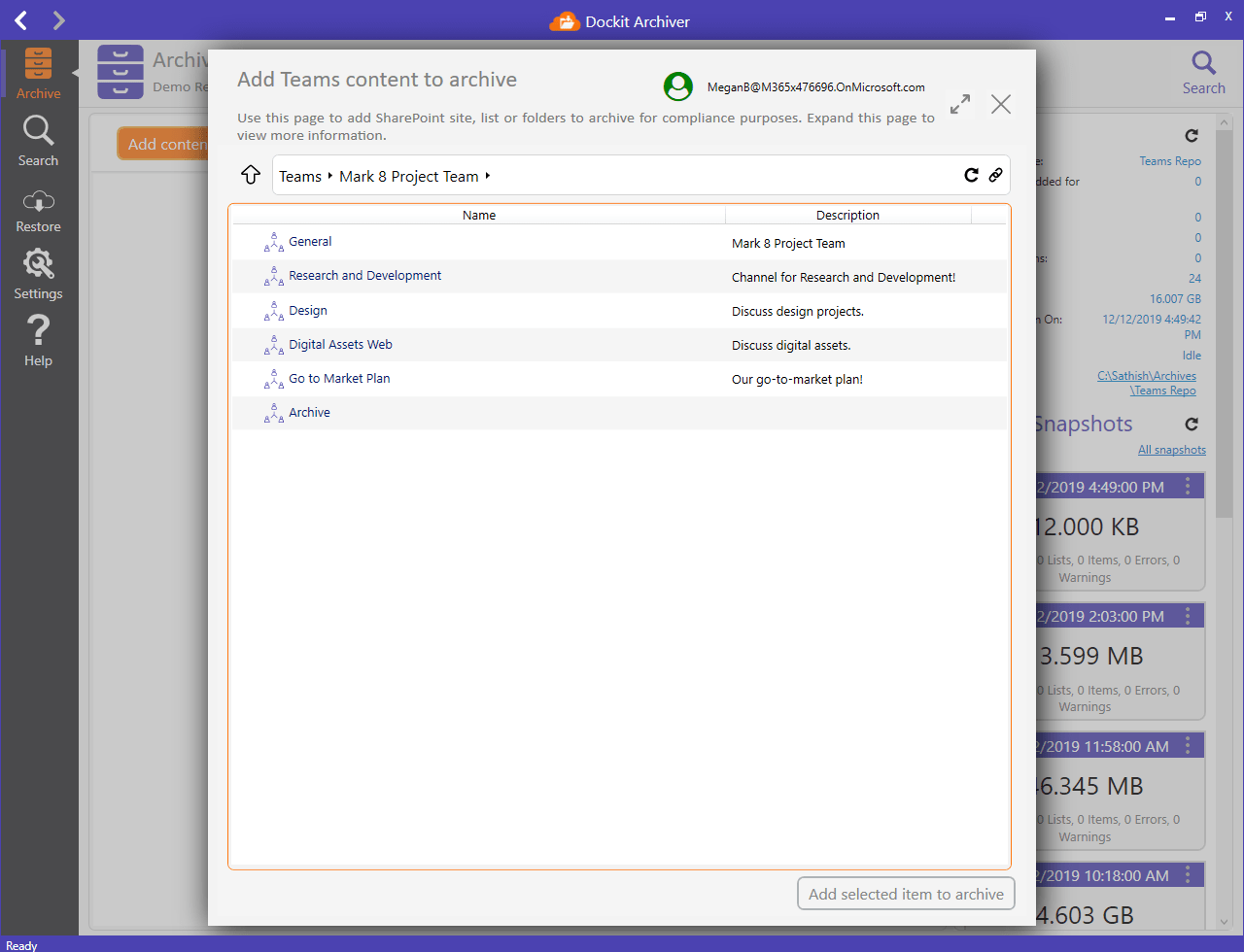1244x952 pixels.
Task: Click the channel icon beside Design
Action: tap(274, 312)
